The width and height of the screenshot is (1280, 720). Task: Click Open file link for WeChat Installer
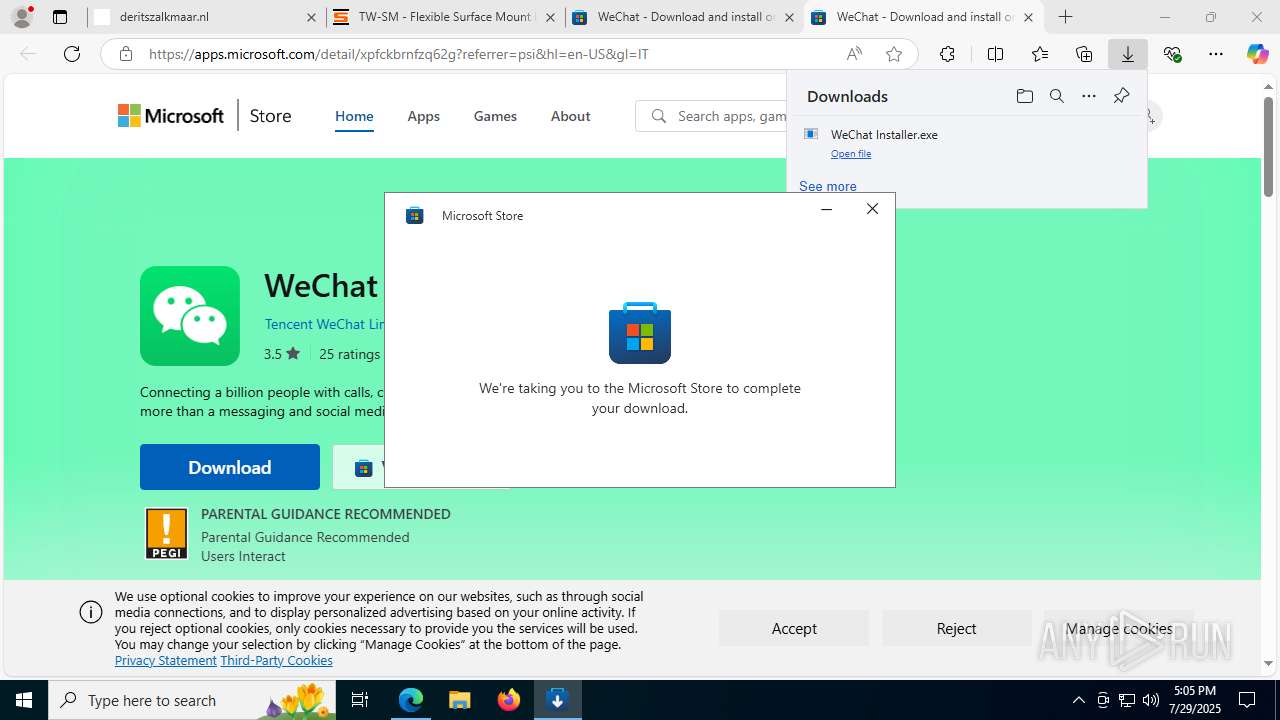851,154
